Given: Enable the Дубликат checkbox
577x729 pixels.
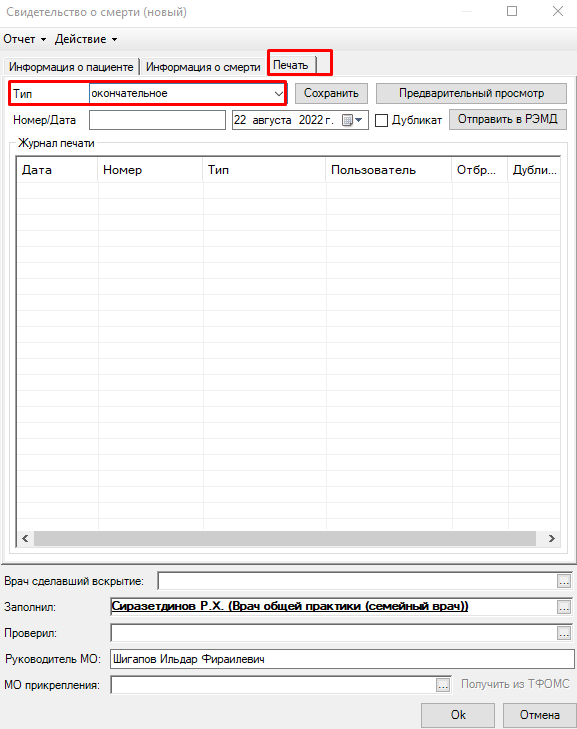Looking at the screenshot, I should point(381,120).
